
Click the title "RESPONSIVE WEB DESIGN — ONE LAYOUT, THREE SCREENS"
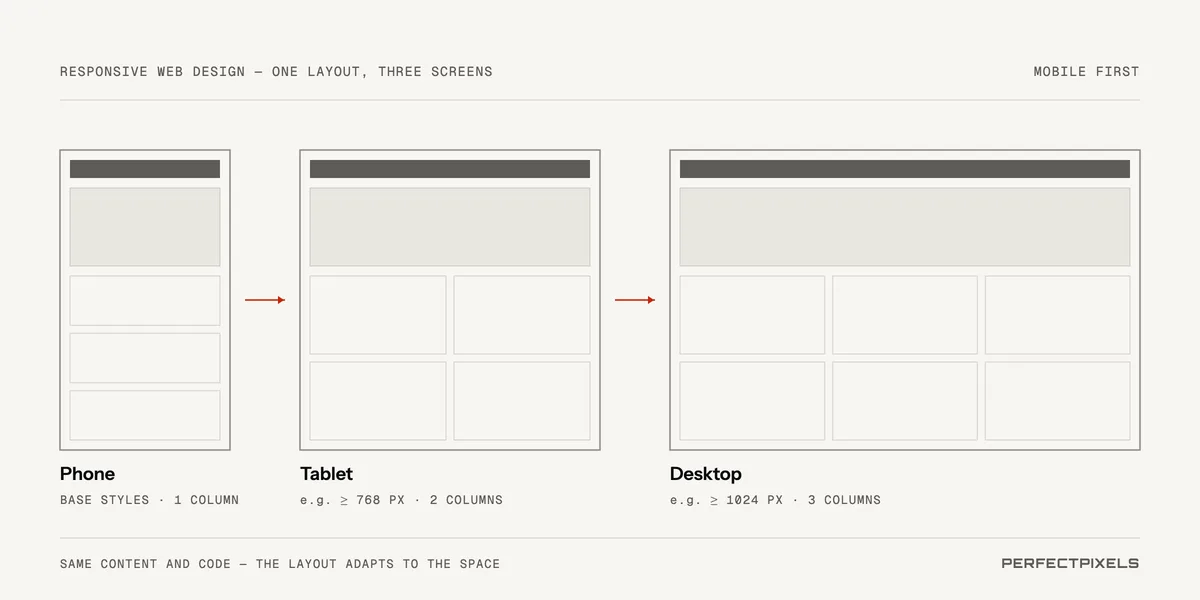[276, 72]
